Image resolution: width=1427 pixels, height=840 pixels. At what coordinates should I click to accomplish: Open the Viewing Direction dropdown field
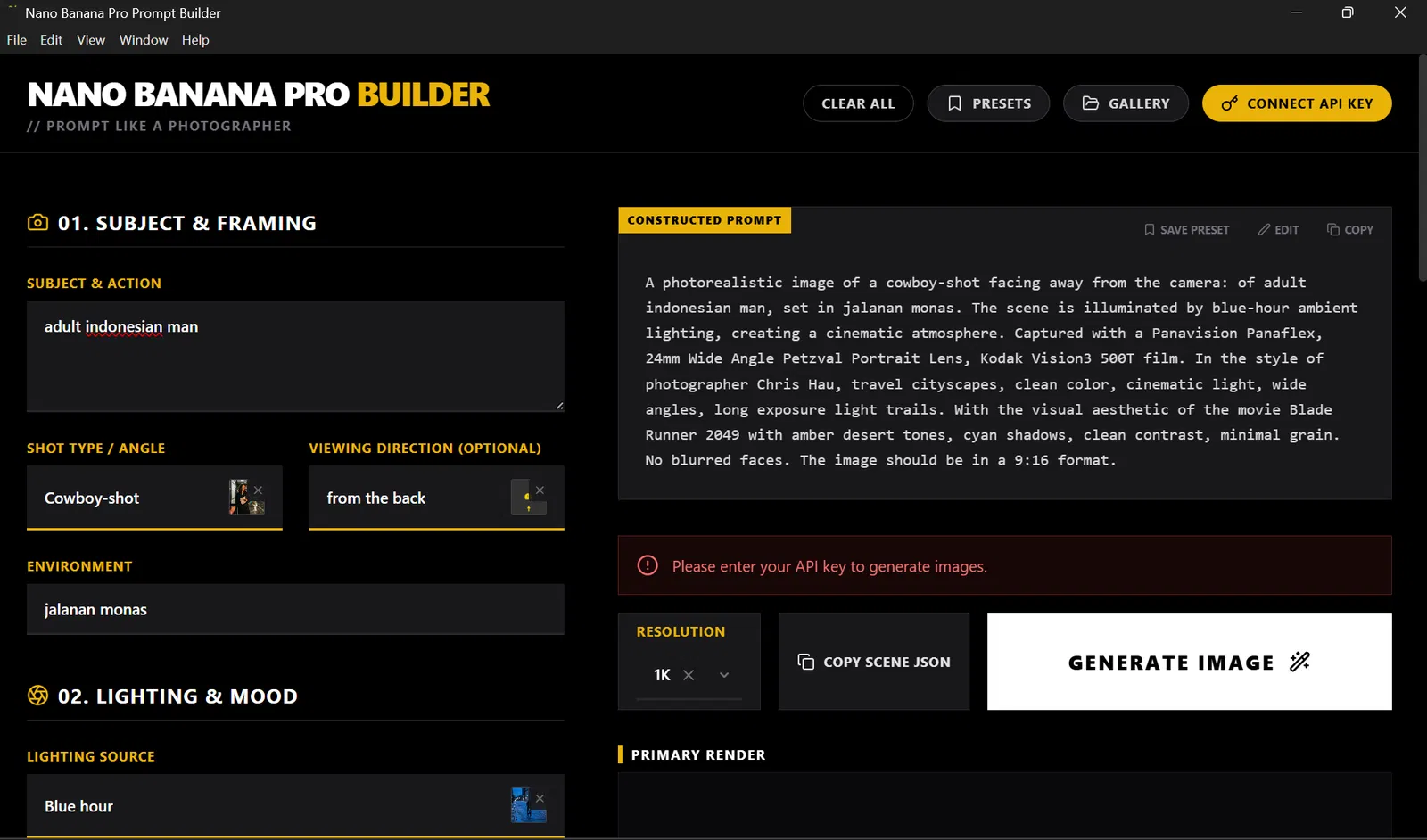coord(410,498)
